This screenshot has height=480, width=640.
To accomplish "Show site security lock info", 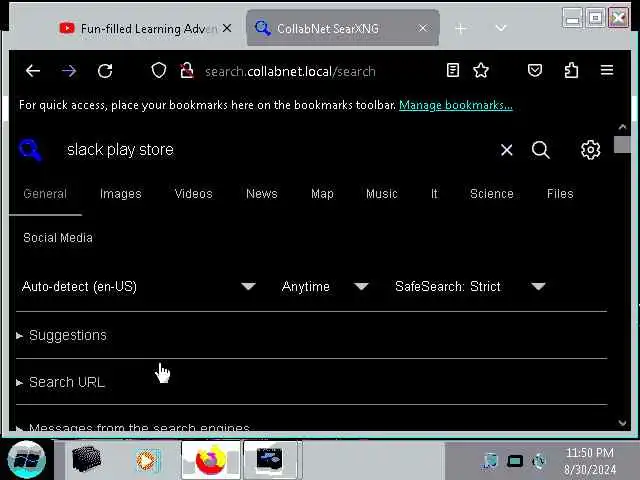I will pyautogui.click(x=187, y=71).
